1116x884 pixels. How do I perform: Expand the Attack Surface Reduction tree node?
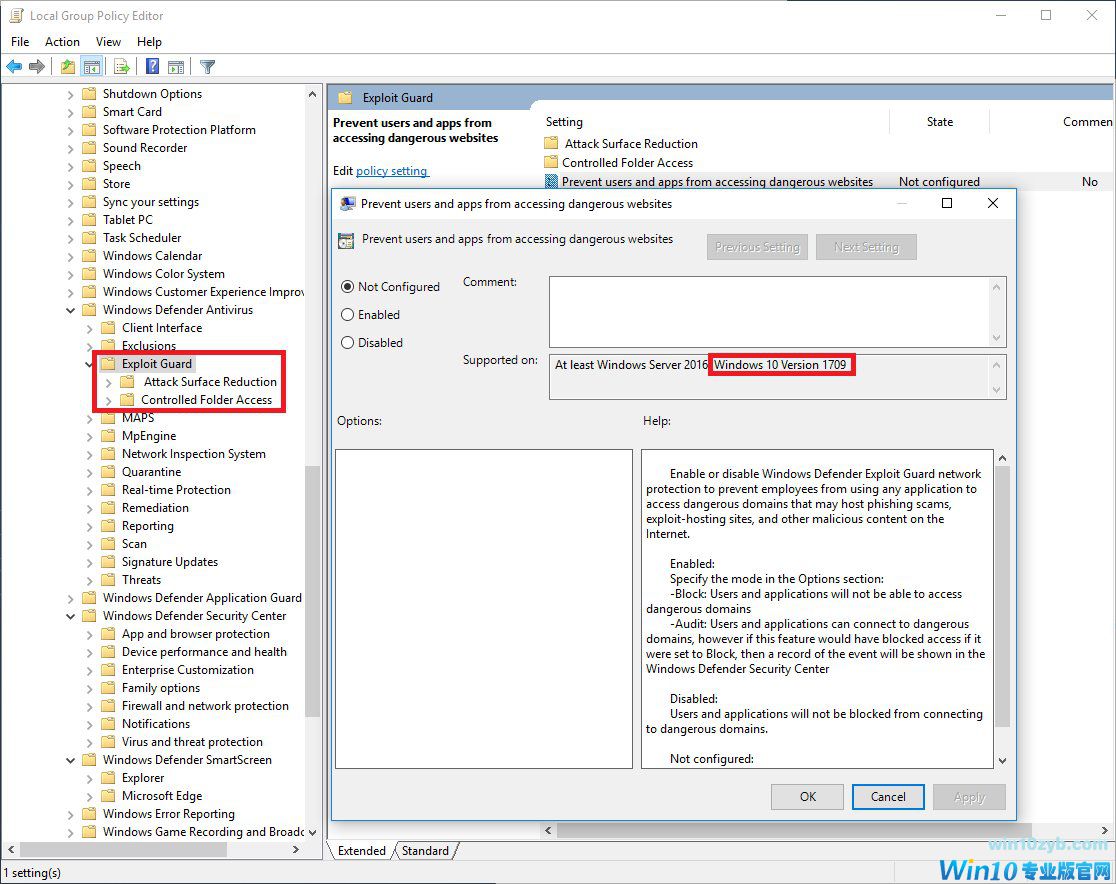[x=108, y=382]
